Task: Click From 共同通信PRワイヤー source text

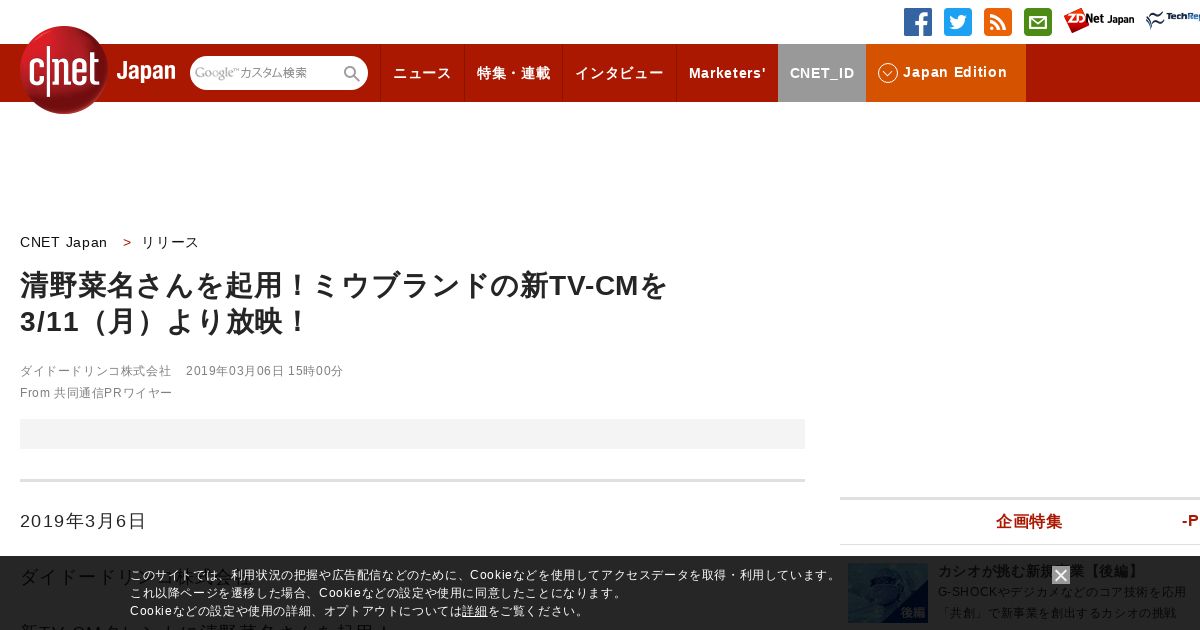Action: pos(96,393)
